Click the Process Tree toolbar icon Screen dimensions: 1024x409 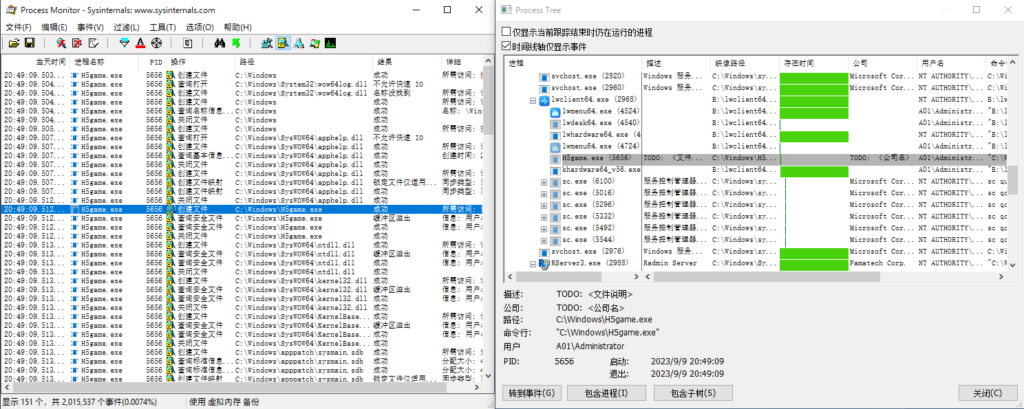(x=187, y=43)
